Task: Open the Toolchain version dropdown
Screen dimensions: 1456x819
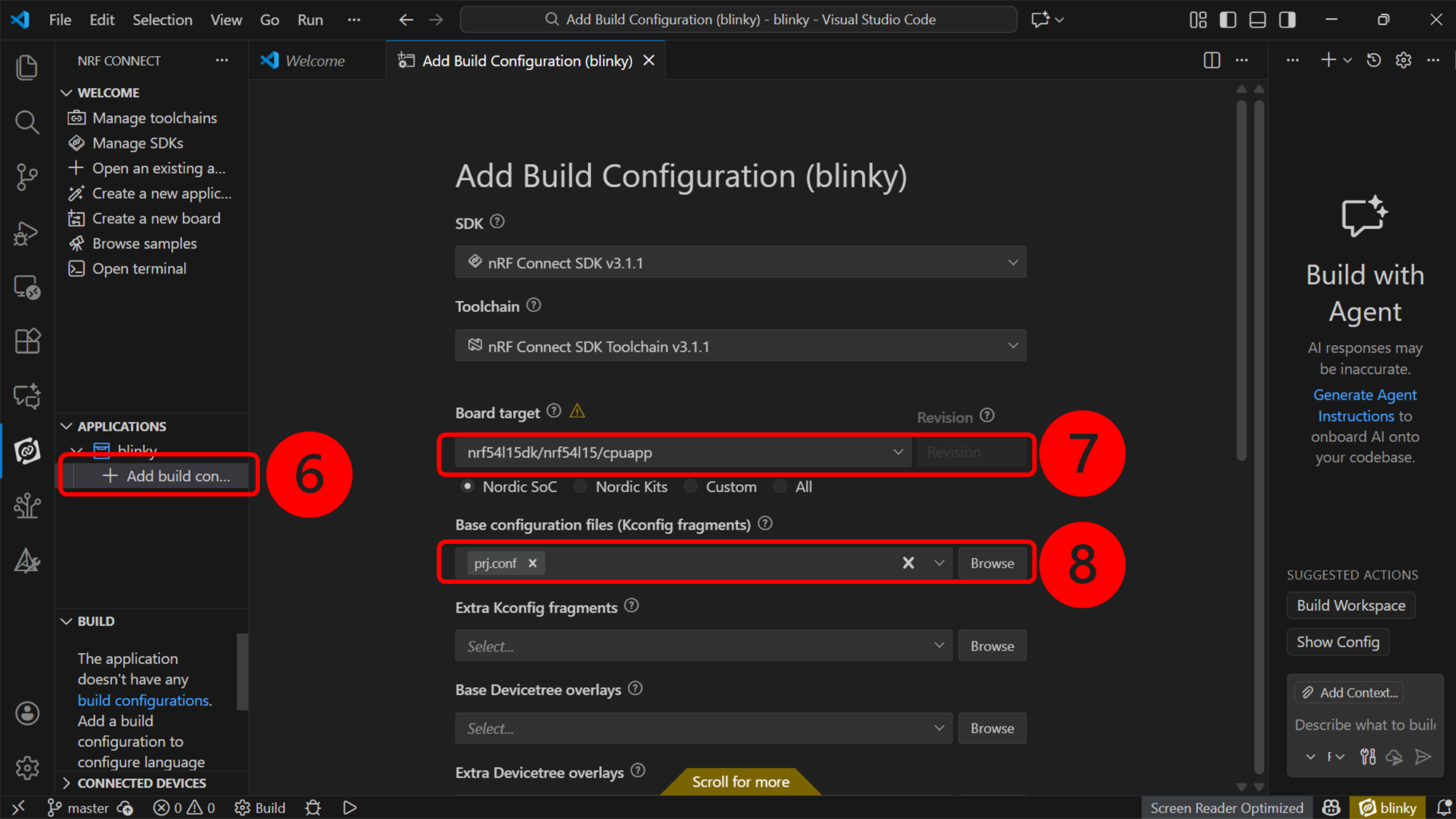Action: coord(740,346)
